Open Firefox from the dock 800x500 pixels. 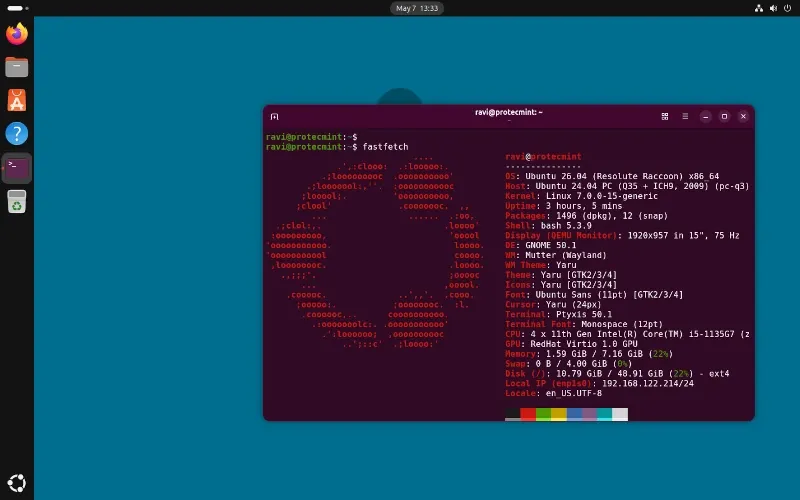(17, 34)
